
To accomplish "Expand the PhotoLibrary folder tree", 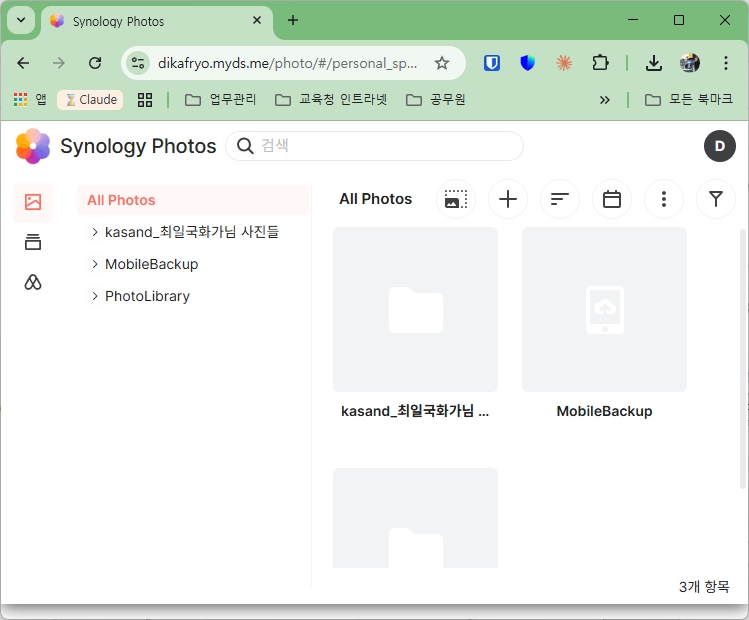I will 95,296.
